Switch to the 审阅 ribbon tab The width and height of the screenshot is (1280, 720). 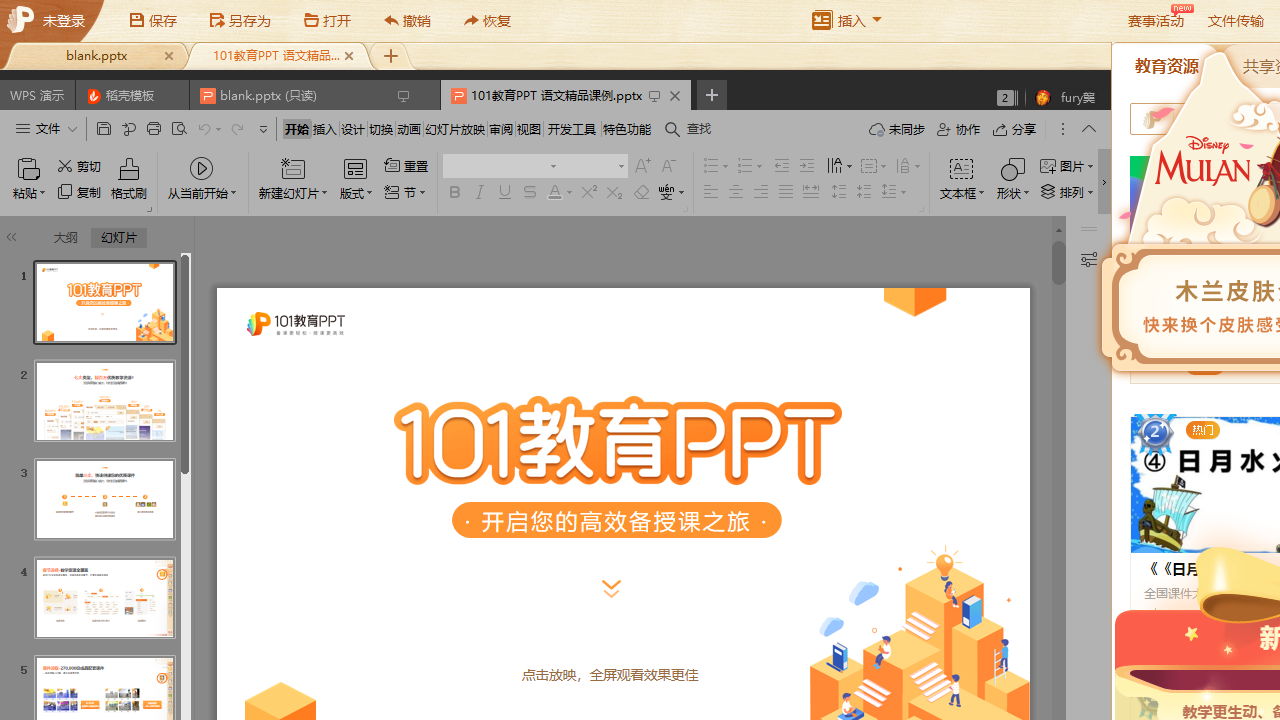[x=501, y=129]
